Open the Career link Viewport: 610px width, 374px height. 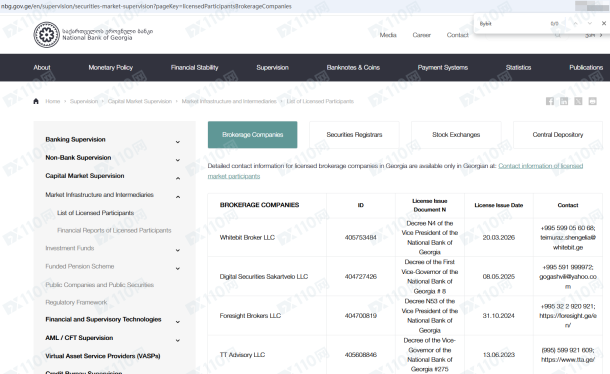421,35
